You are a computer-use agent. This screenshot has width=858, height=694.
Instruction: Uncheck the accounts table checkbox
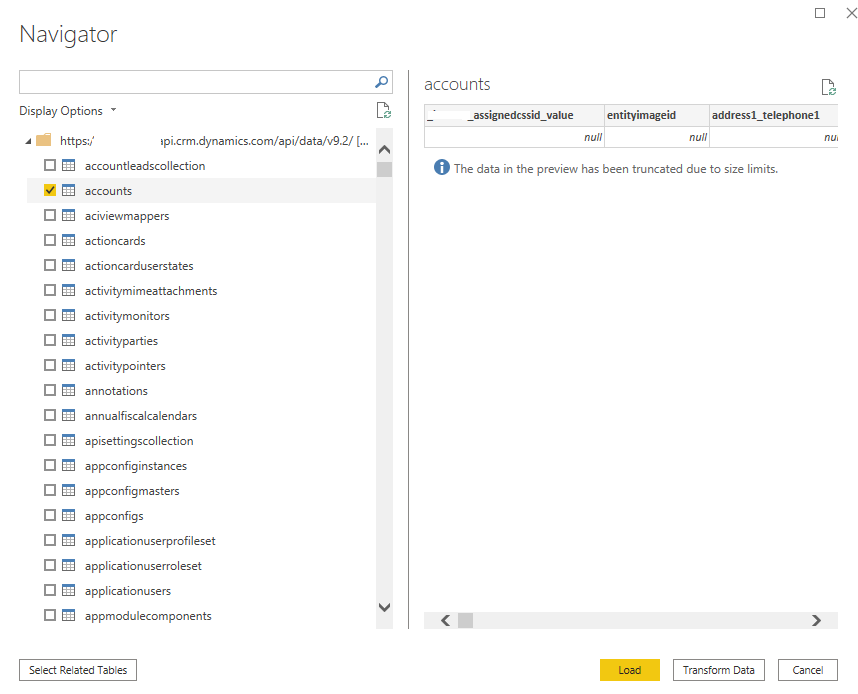coord(50,191)
